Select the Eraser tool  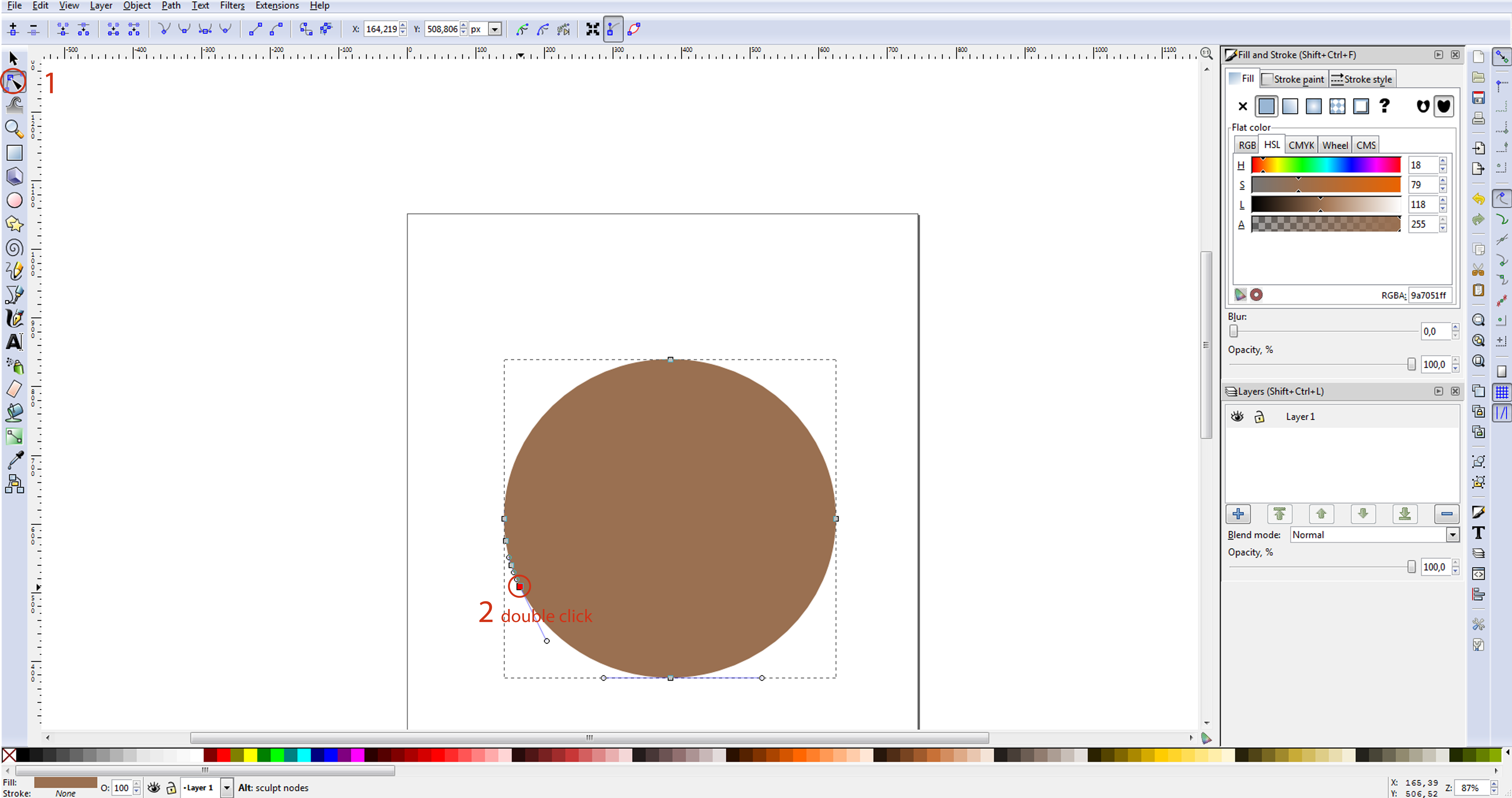(x=14, y=389)
